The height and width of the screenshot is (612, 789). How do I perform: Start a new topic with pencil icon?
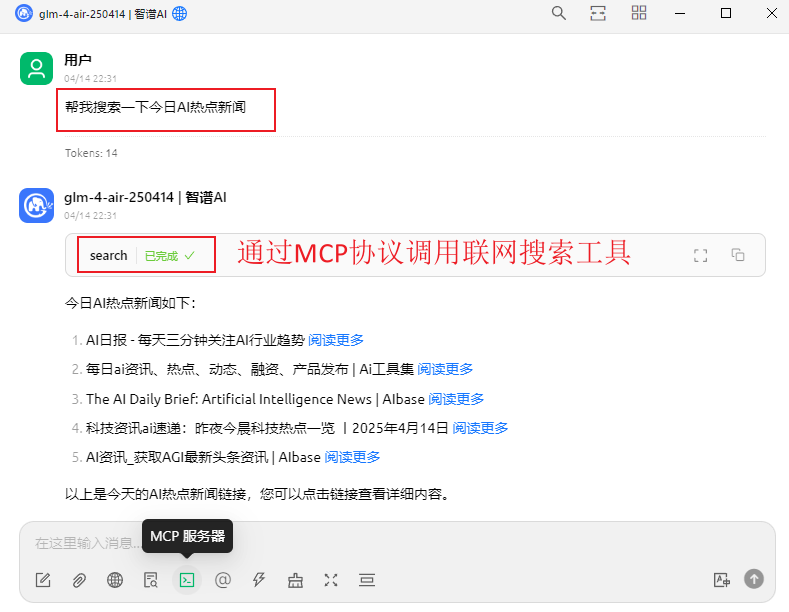point(43,580)
